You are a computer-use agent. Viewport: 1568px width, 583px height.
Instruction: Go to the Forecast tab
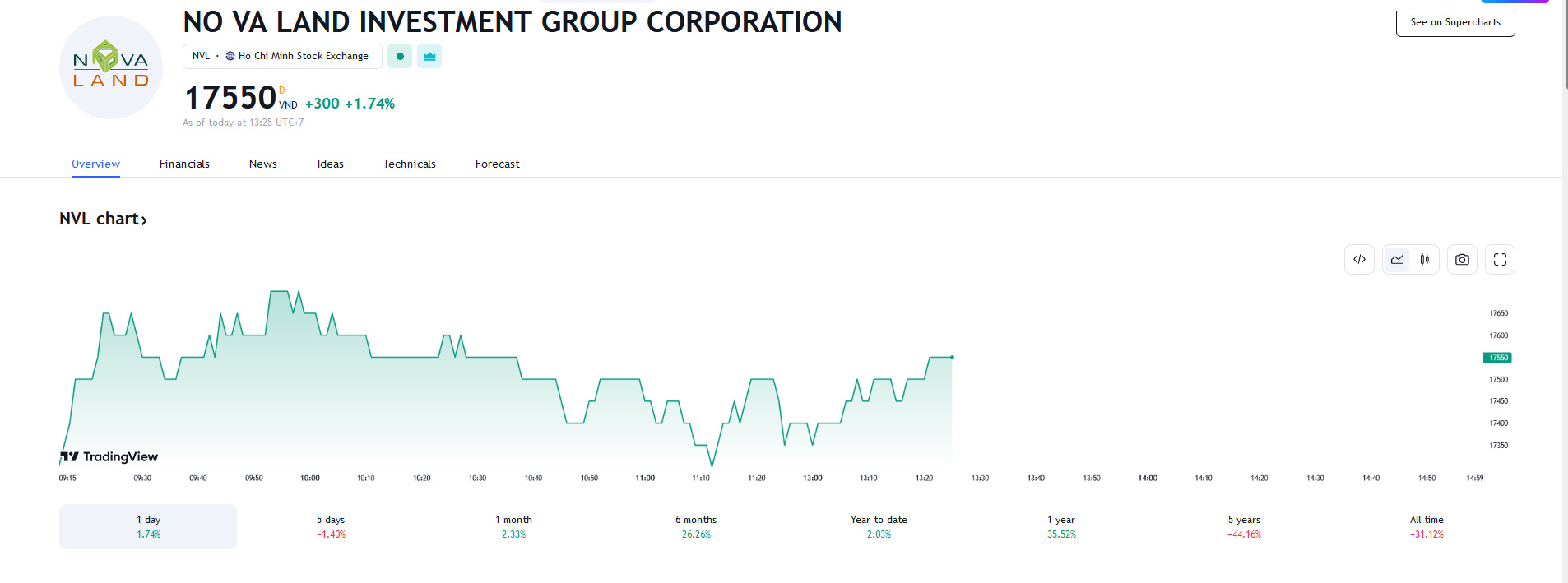(x=497, y=164)
